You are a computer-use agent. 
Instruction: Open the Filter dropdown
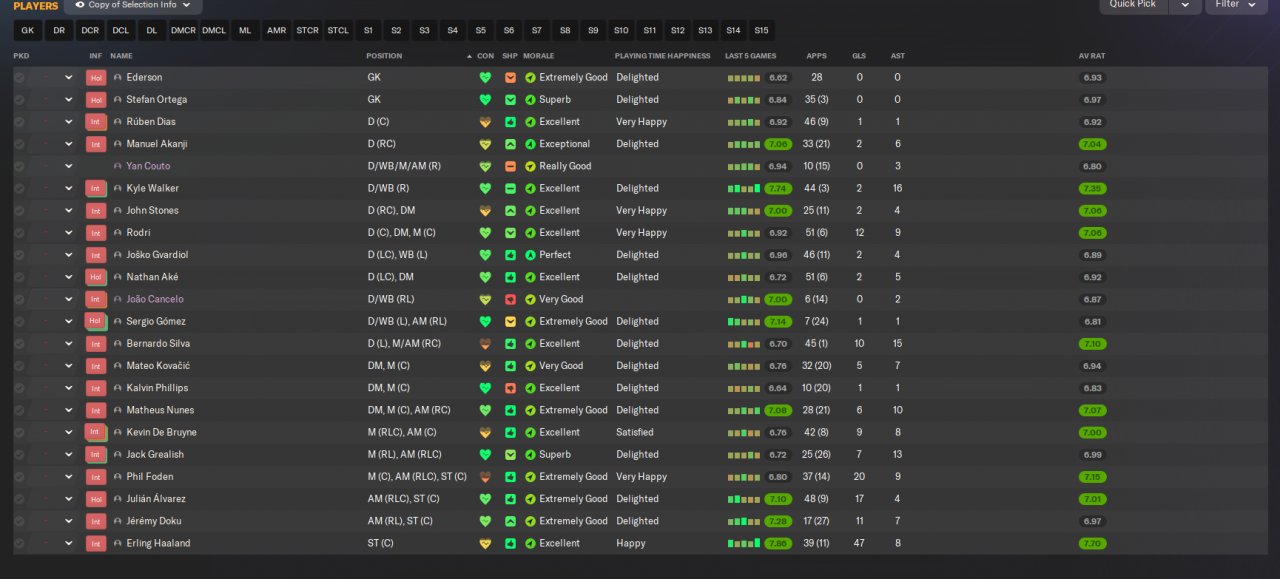1237,4
